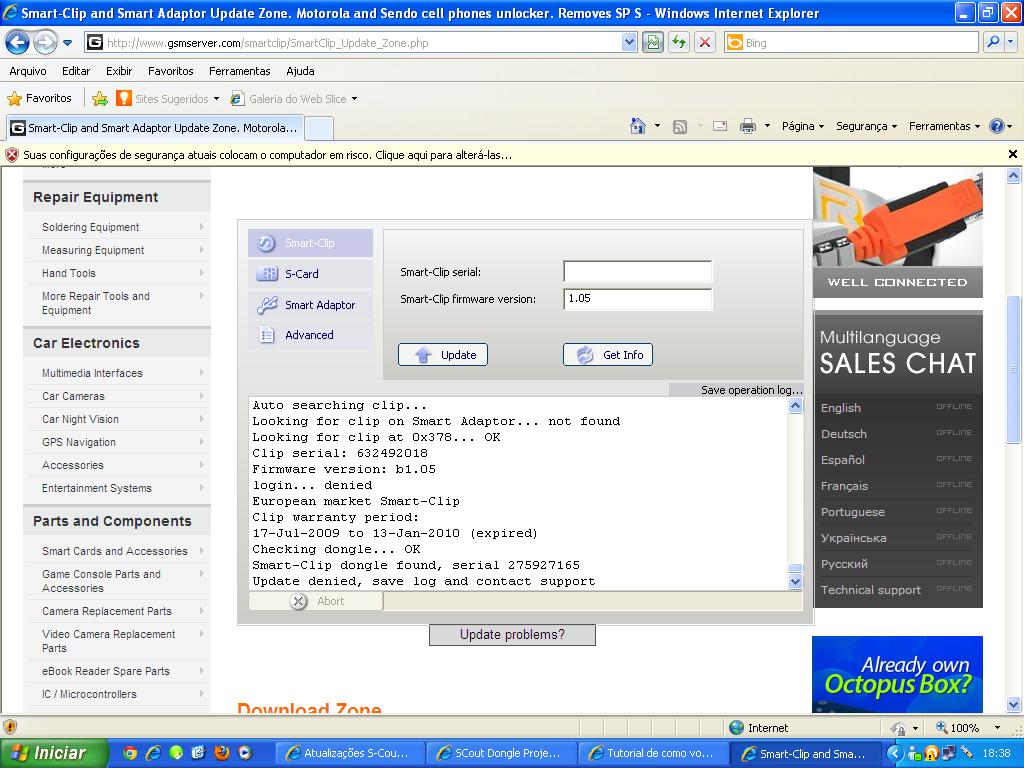Image resolution: width=1024 pixels, height=768 pixels.
Task: Open the search provider dropdown arrow
Action: tap(1010, 43)
